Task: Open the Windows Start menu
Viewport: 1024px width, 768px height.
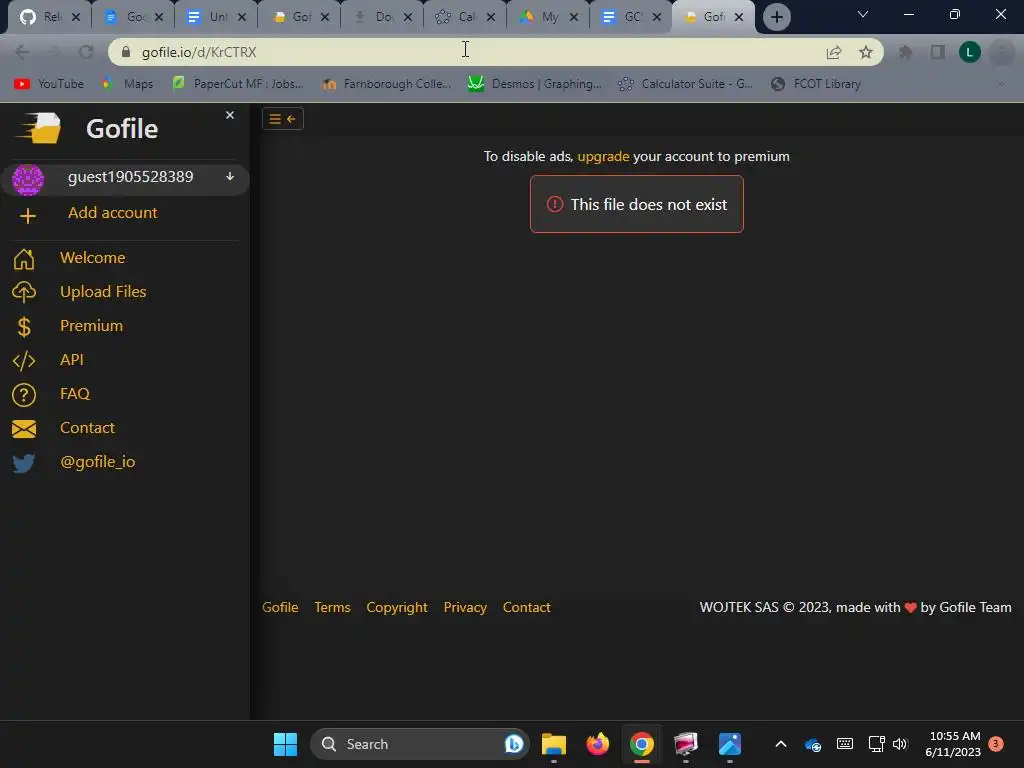Action: point(285,744)
